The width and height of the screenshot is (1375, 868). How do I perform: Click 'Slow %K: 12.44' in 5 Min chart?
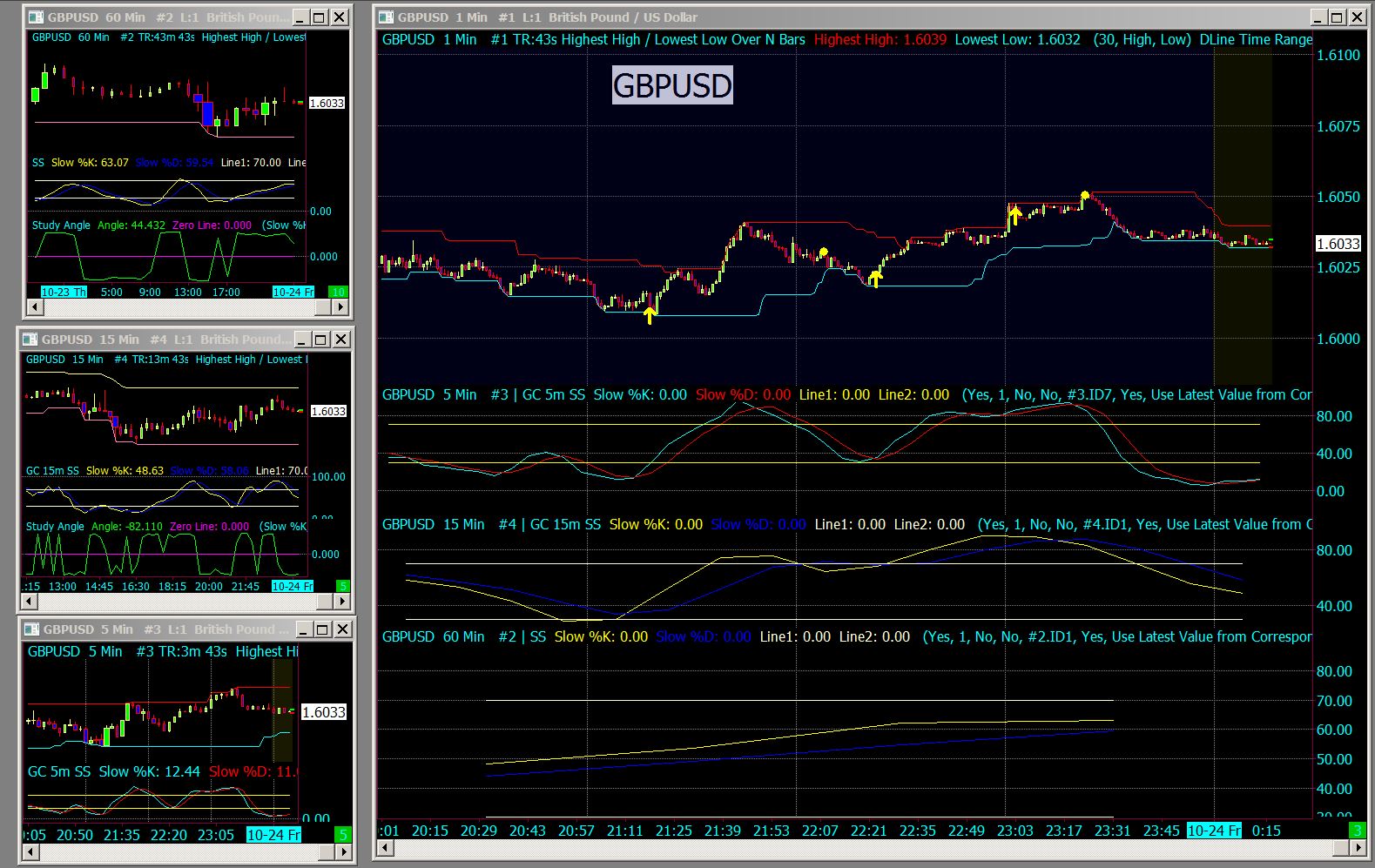click(x=149, y=771)
